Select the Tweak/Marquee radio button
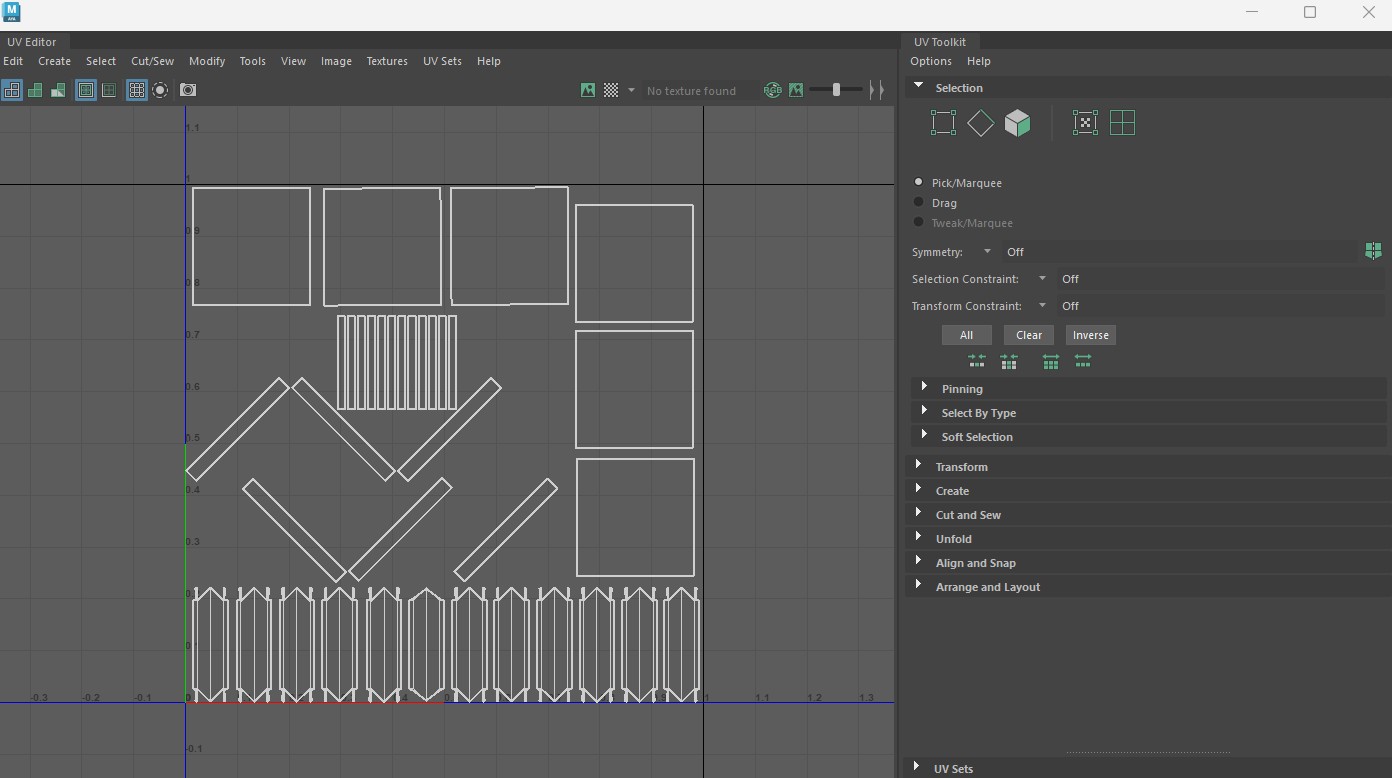1392x778 pixels. 918,222
